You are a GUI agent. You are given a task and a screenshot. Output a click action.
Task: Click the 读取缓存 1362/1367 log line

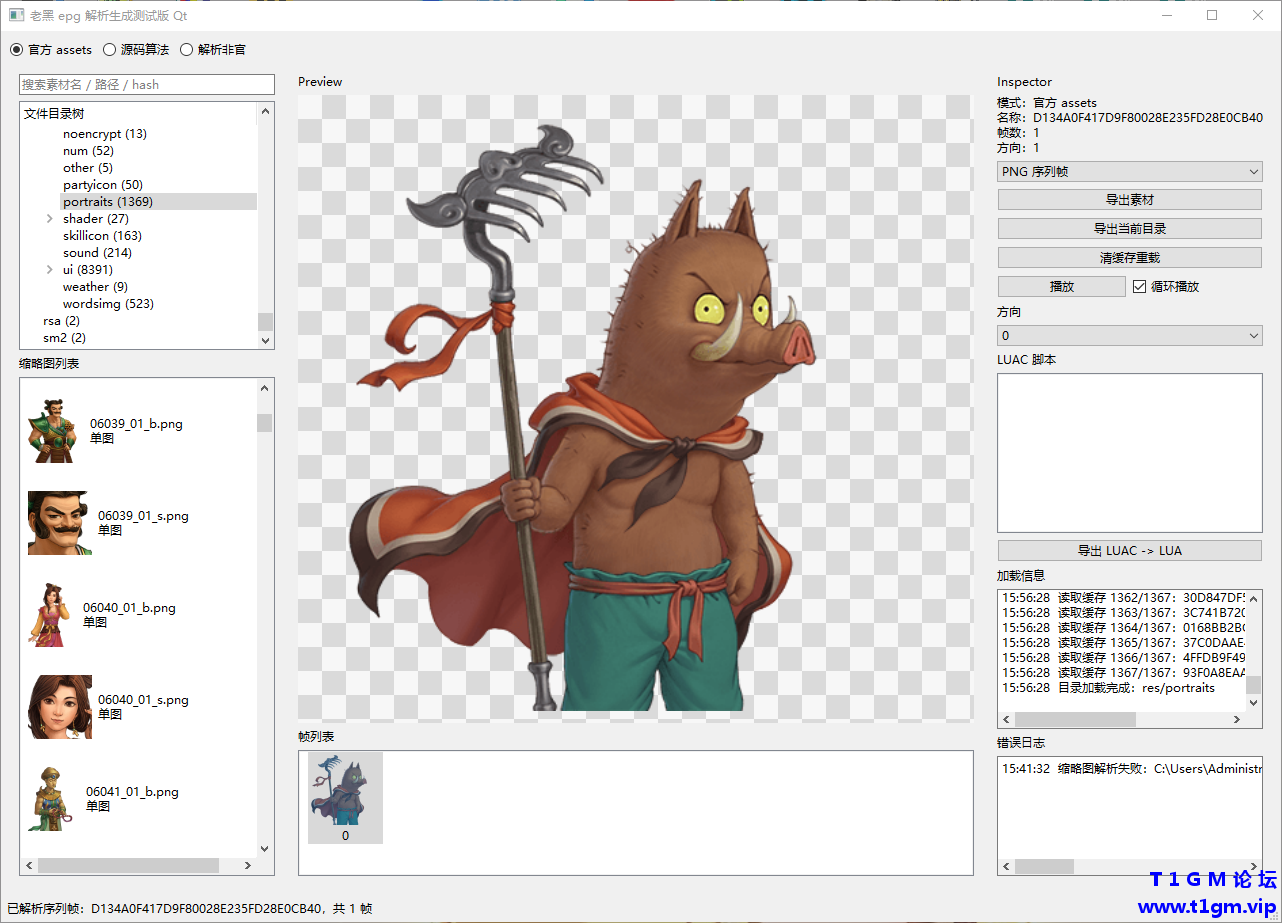pyautogui.click(x=1123, y=598)
